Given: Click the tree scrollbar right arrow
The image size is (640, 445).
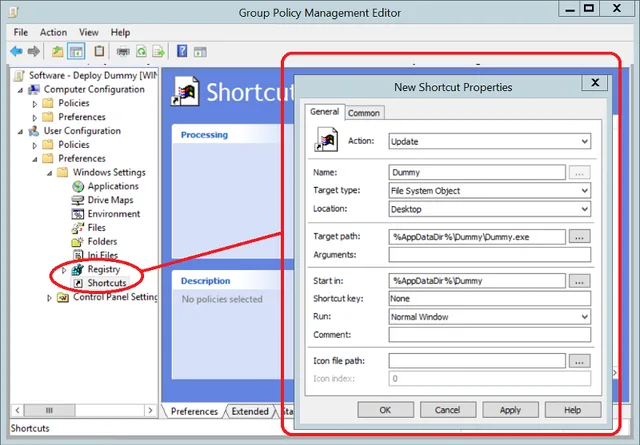Looking at the screenshot, I should (x=150, y=410).
